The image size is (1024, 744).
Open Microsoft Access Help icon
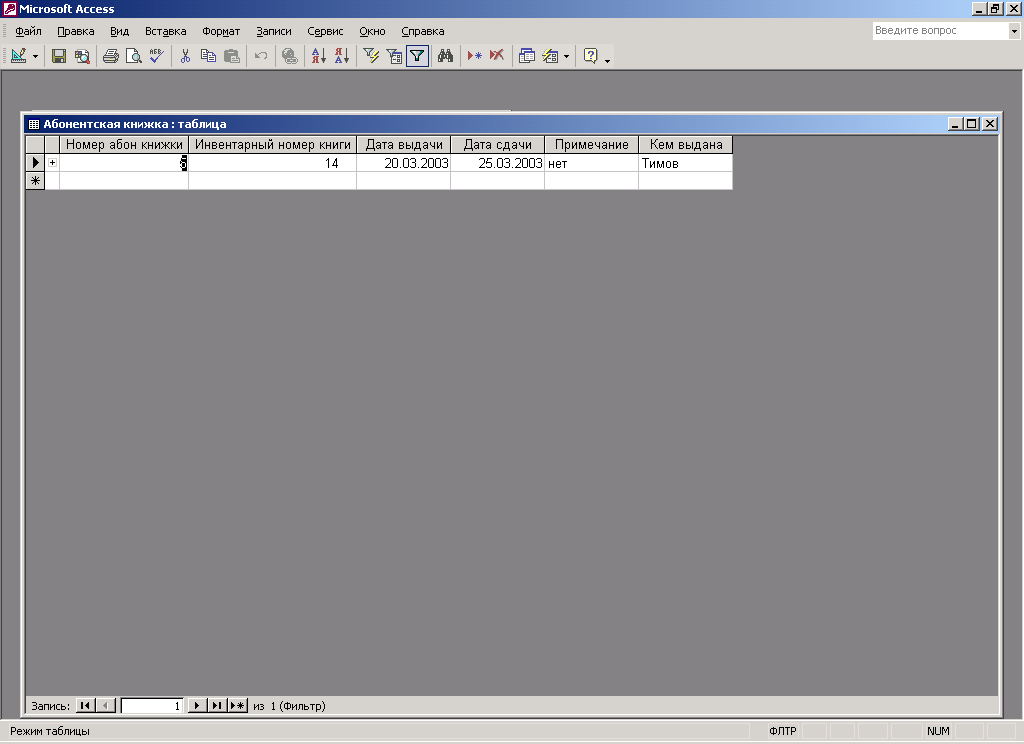coord(590,56)
